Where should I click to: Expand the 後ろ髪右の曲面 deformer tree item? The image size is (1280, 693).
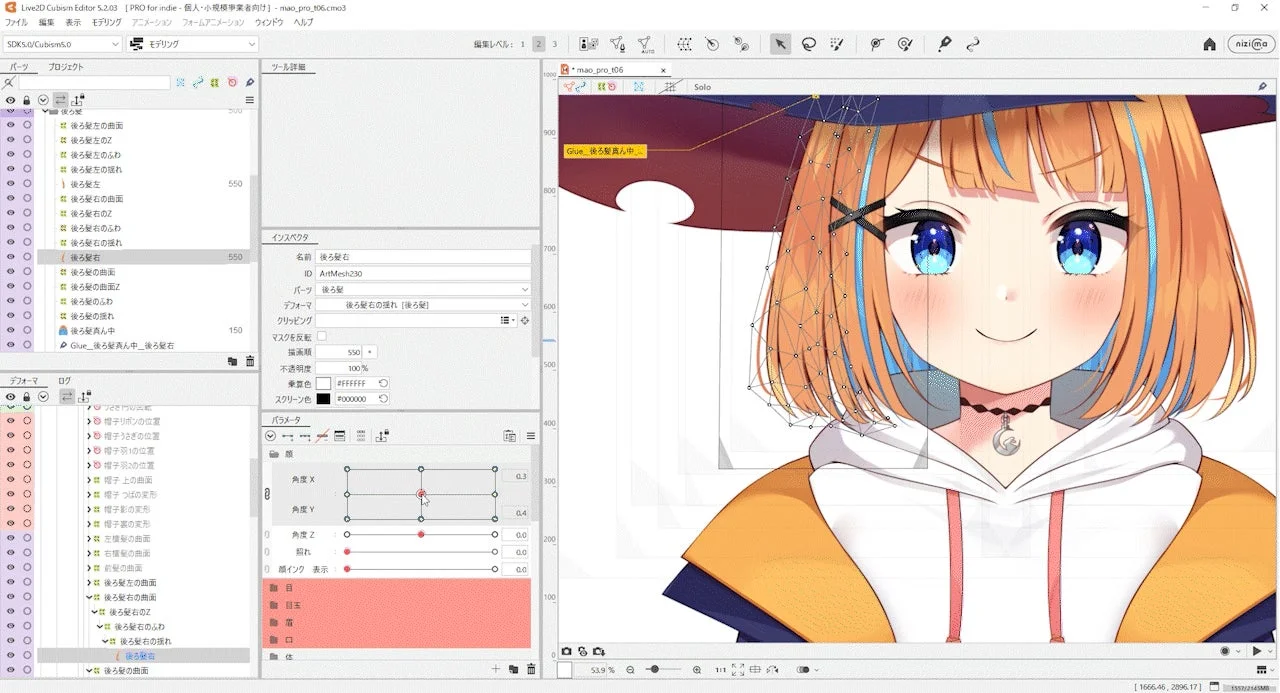[89, 596]
